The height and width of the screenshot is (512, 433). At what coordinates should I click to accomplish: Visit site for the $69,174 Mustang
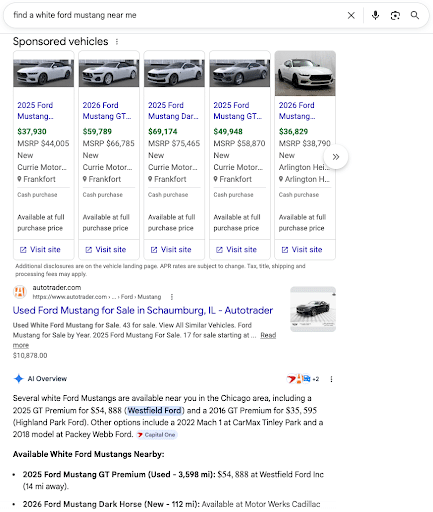pos(171,250)
